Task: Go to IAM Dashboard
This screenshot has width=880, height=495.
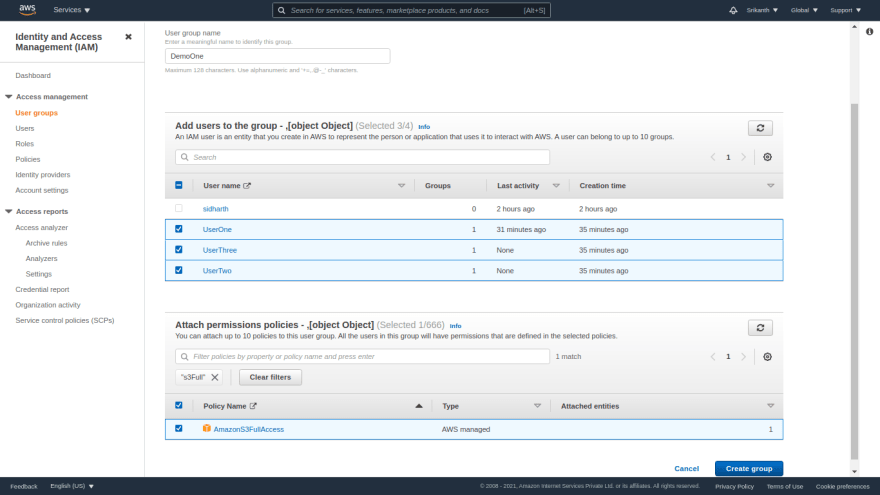Action: [x=33, y=75]
